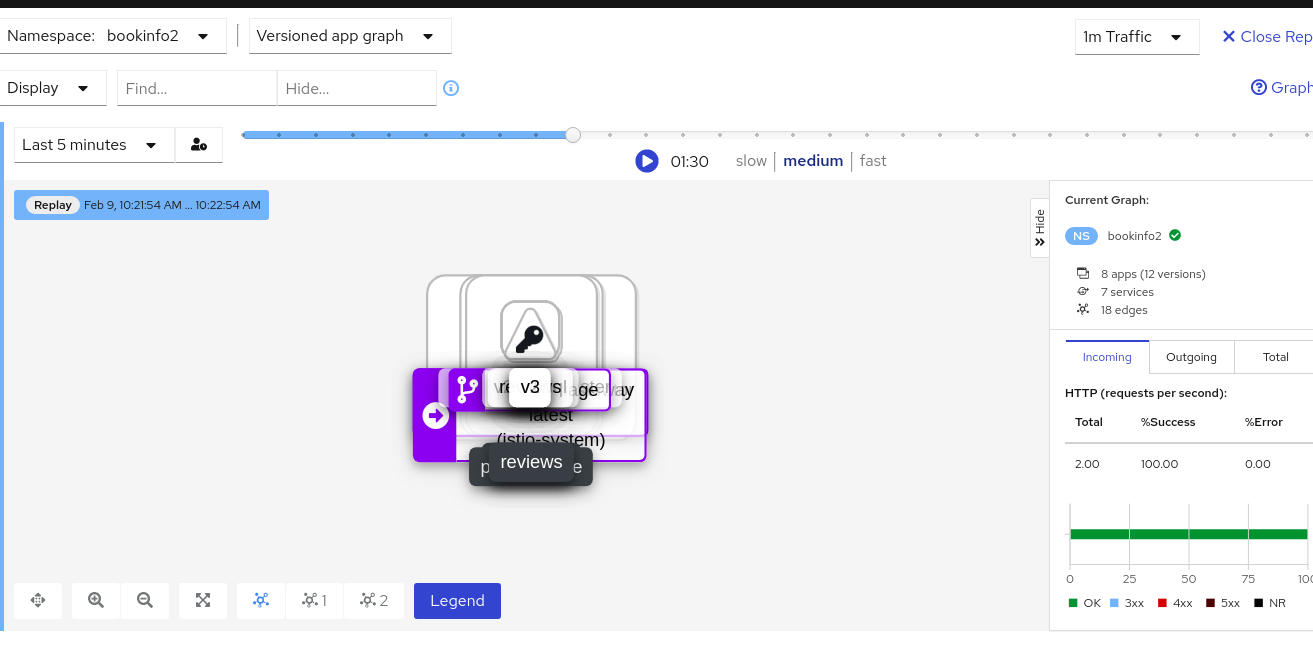Apply graph layout 2
The width and height of the screenshot is (1313, 662).
click(374, 600)
